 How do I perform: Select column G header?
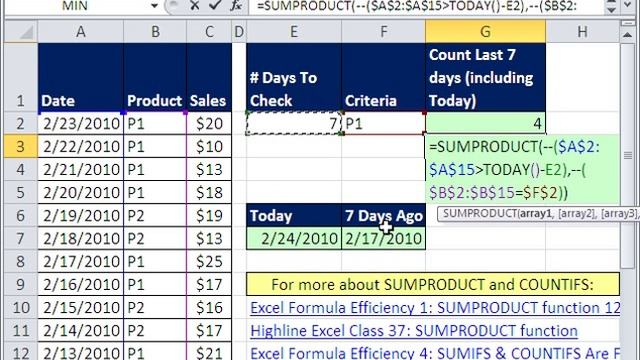[485, 32]
